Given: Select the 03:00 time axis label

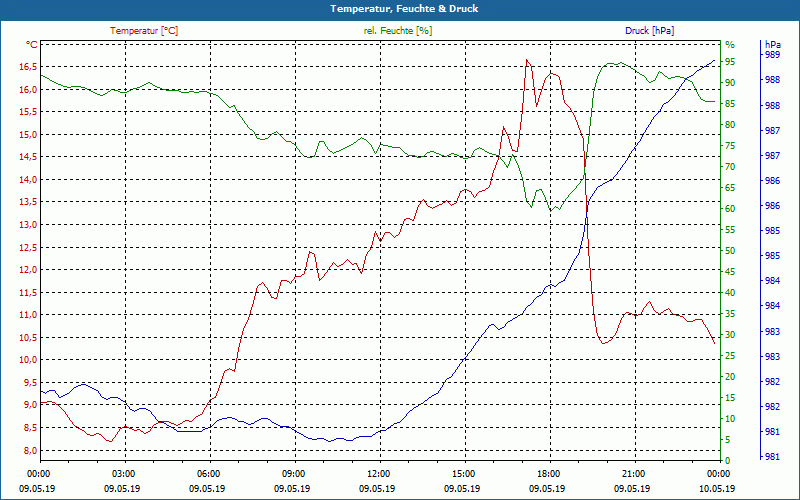Looking at the screenshot, I should pos(122,473).
